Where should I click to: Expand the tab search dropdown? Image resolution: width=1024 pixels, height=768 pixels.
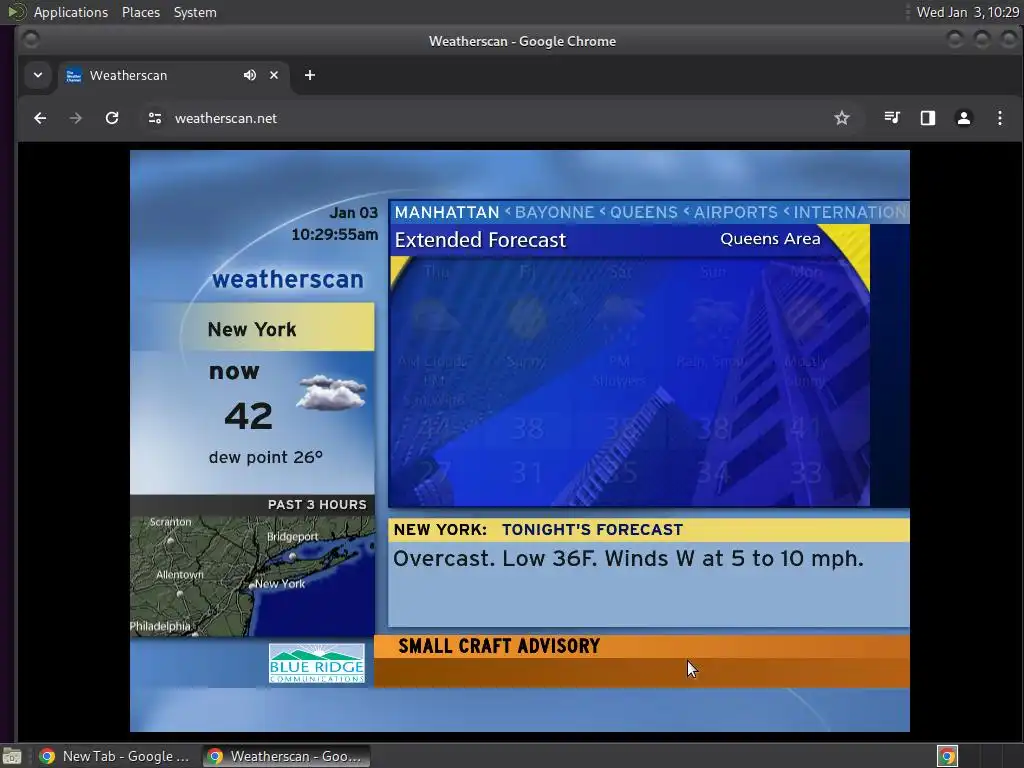pos(38,75)
